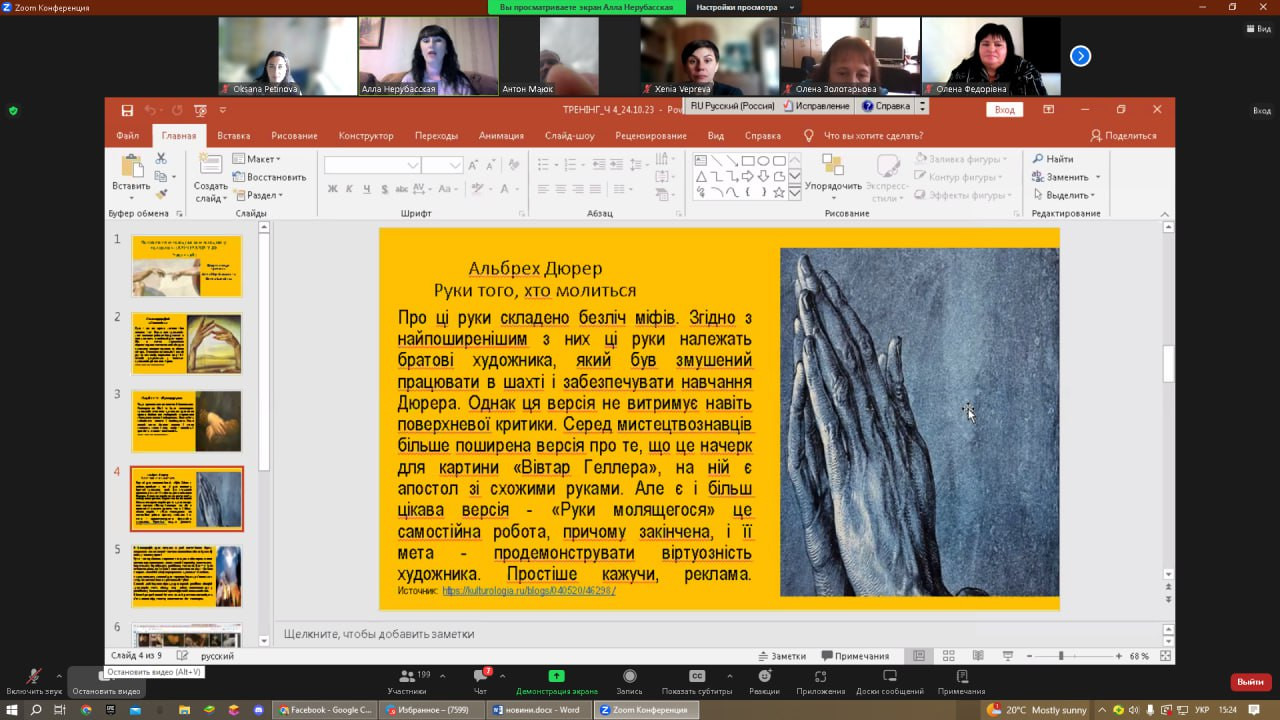Open the Выделить dropdown in editing group

pyautogui.click(x=1066, y=195)
